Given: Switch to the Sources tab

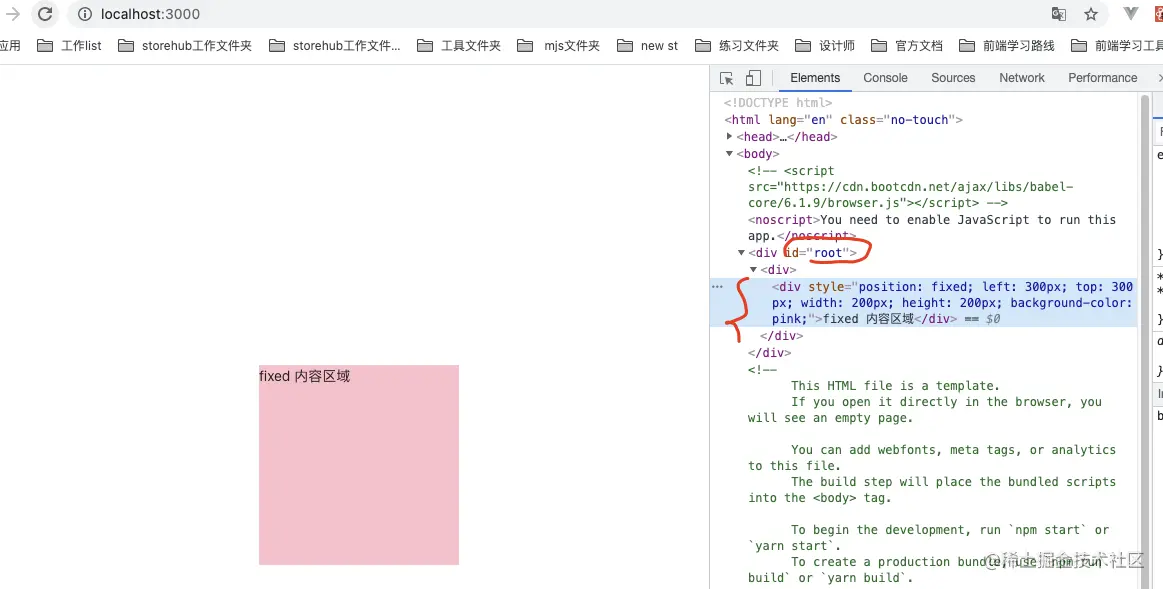Looking at the screenshot, I should [953, 78].
